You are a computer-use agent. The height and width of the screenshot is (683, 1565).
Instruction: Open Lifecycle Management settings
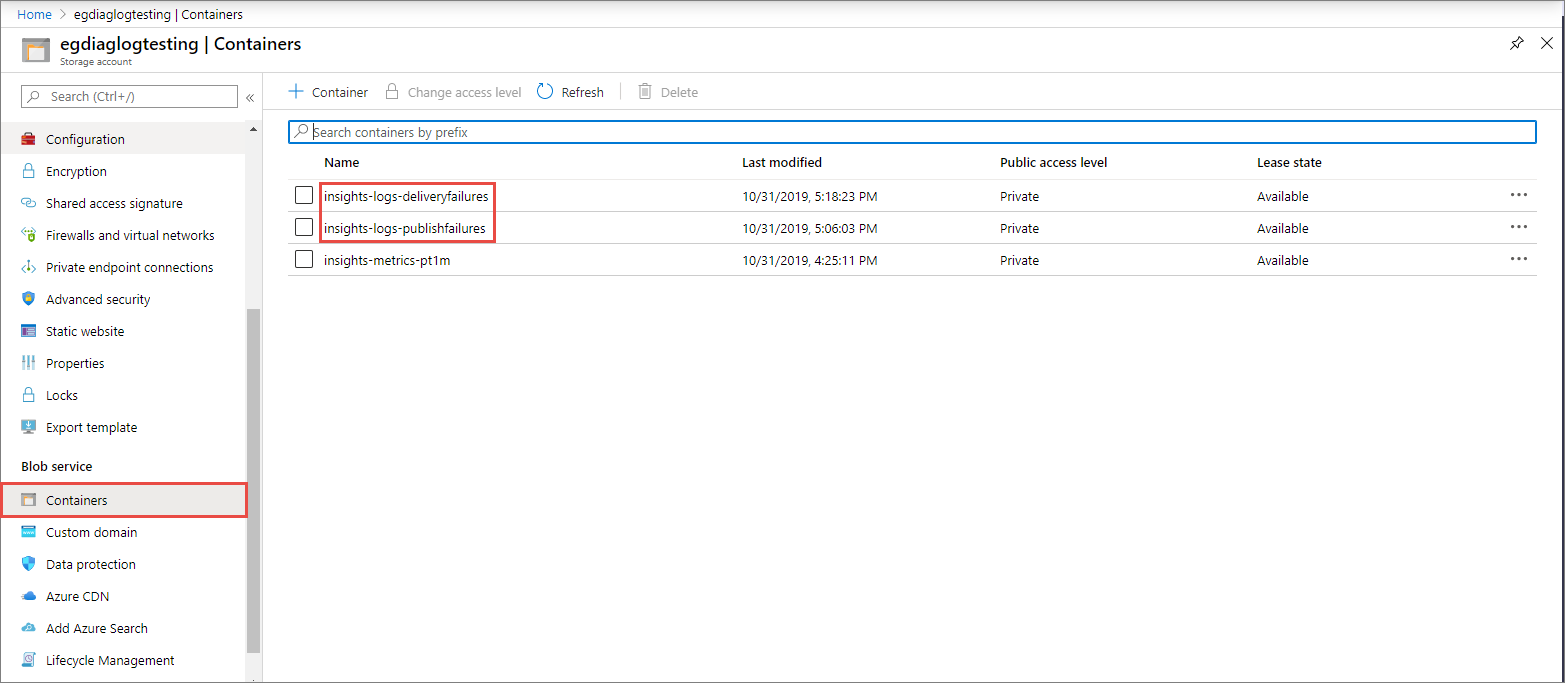(110, 660)
